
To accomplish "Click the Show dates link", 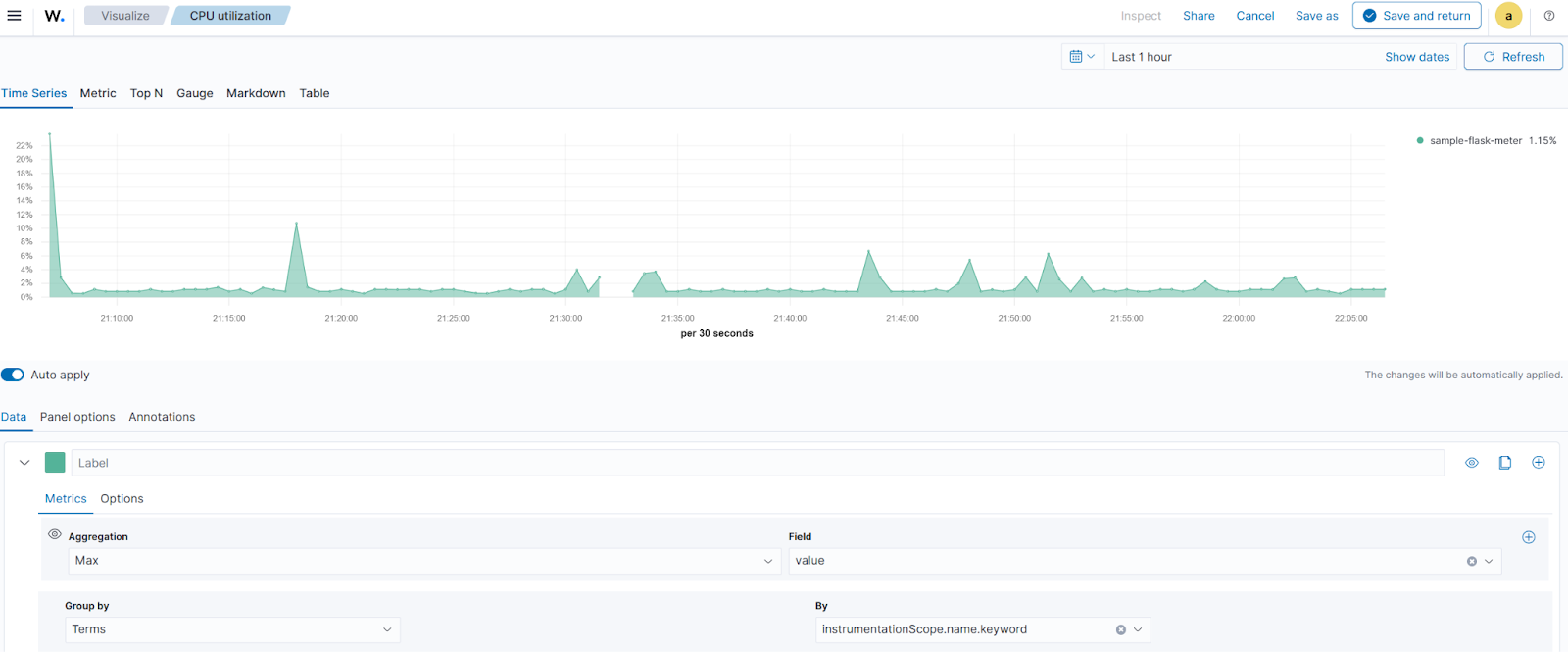I will point(1417,57).
